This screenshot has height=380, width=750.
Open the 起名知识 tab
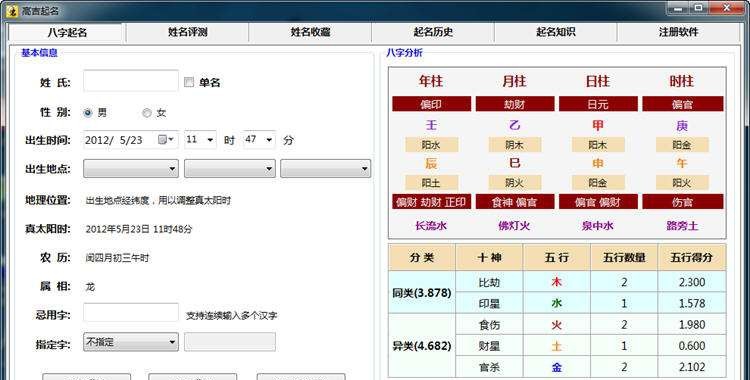point(555,33)
